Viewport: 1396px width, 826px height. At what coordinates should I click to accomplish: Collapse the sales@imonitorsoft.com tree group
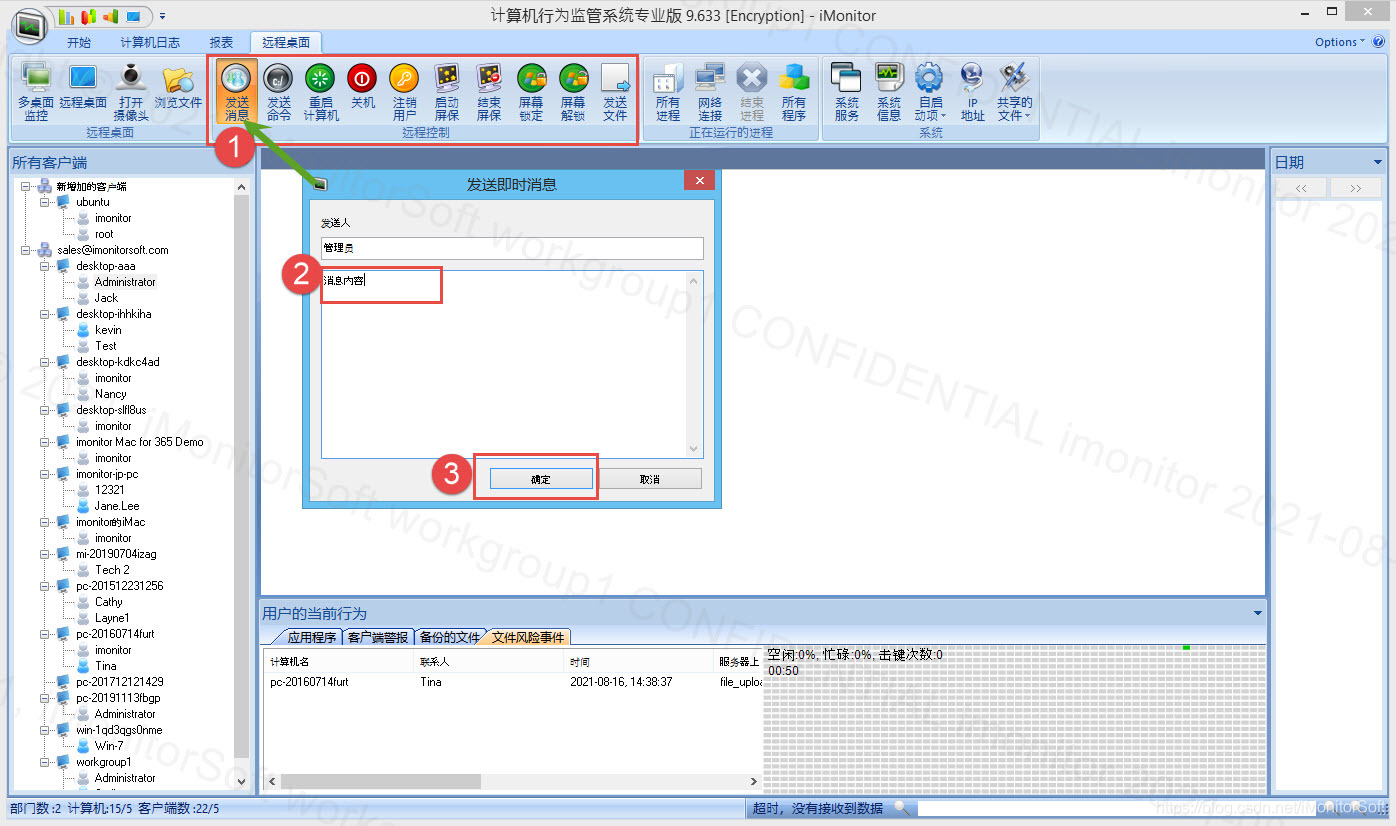click(26, 250)
